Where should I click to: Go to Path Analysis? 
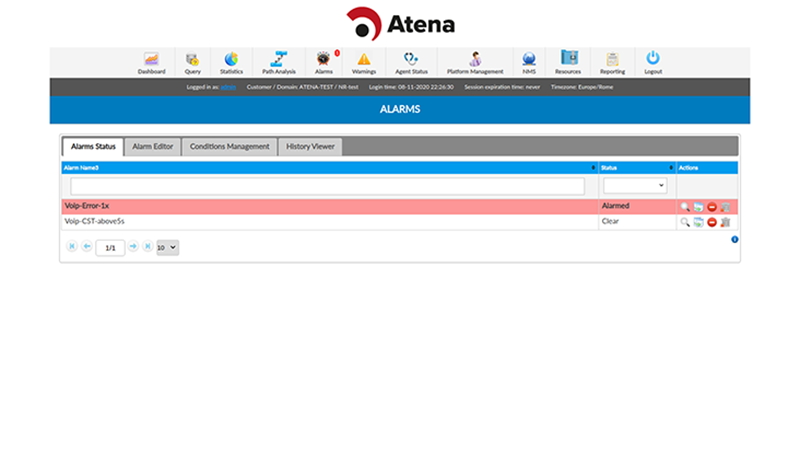(279, 60)
